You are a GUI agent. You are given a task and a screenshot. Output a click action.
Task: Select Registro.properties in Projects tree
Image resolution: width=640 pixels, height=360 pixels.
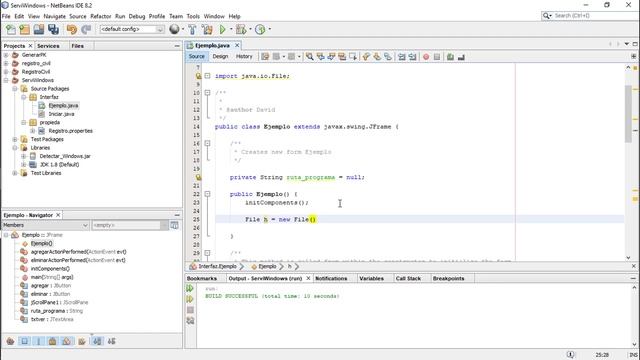pos(70,131)
